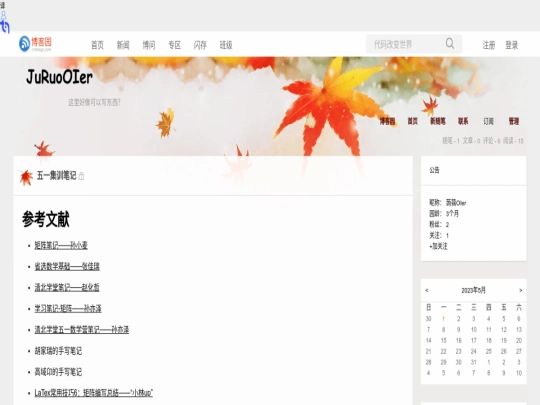Click the 博客园 logo icon

coord(35,44)
